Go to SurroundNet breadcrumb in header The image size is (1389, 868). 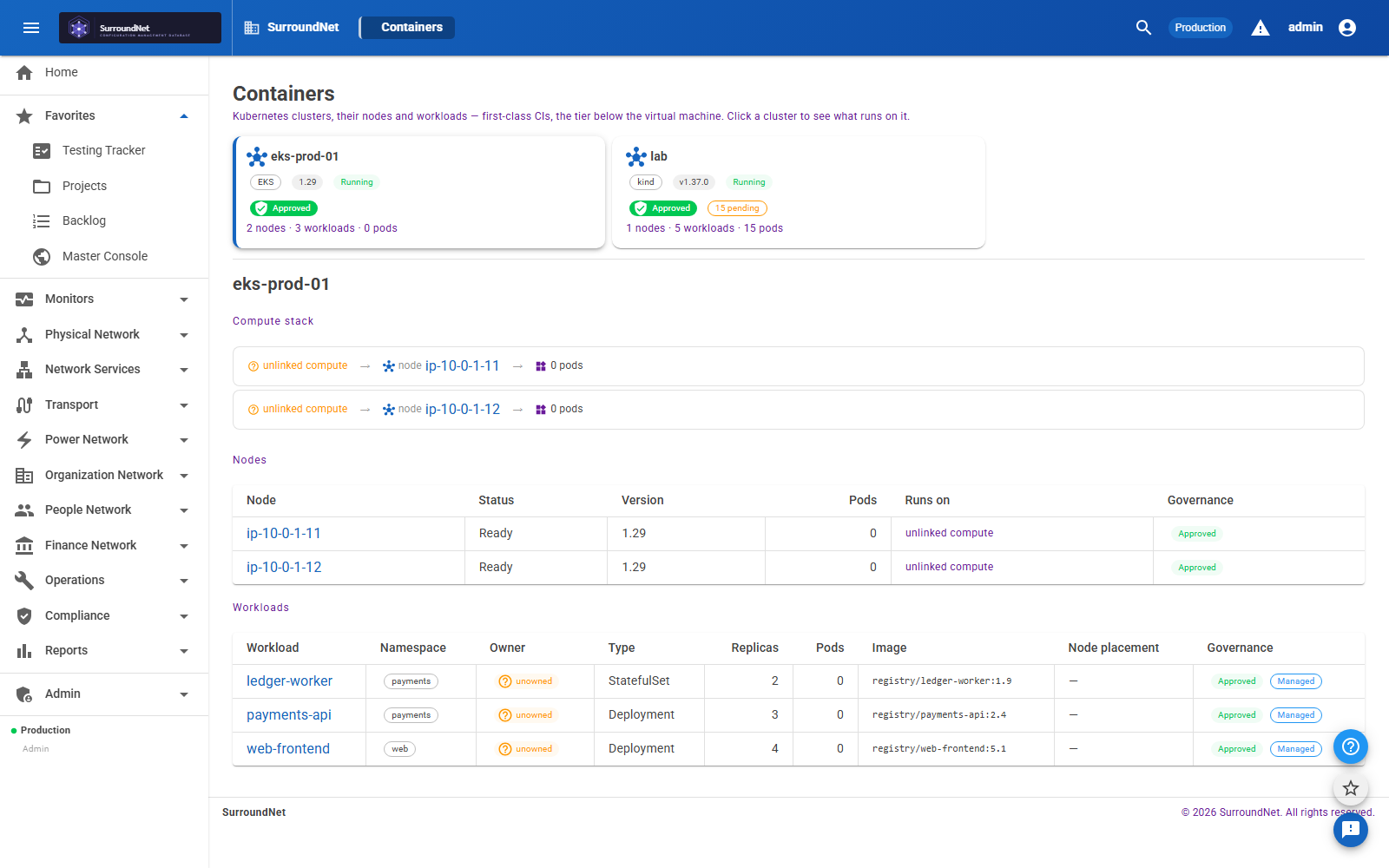[292, 28]
